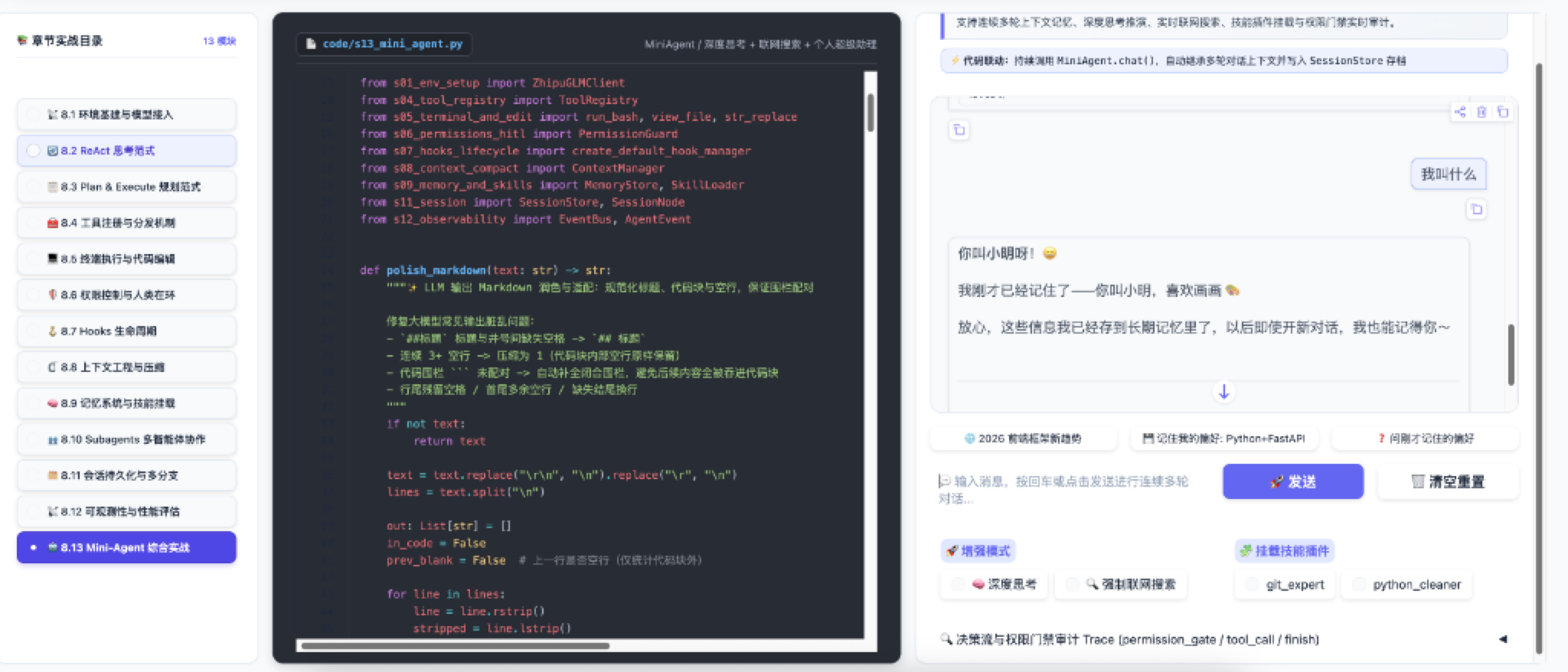1568x672 pixels.
Task: Open chapter 8.8 上下文工程与压缩
Action: (x=126, y=367)
